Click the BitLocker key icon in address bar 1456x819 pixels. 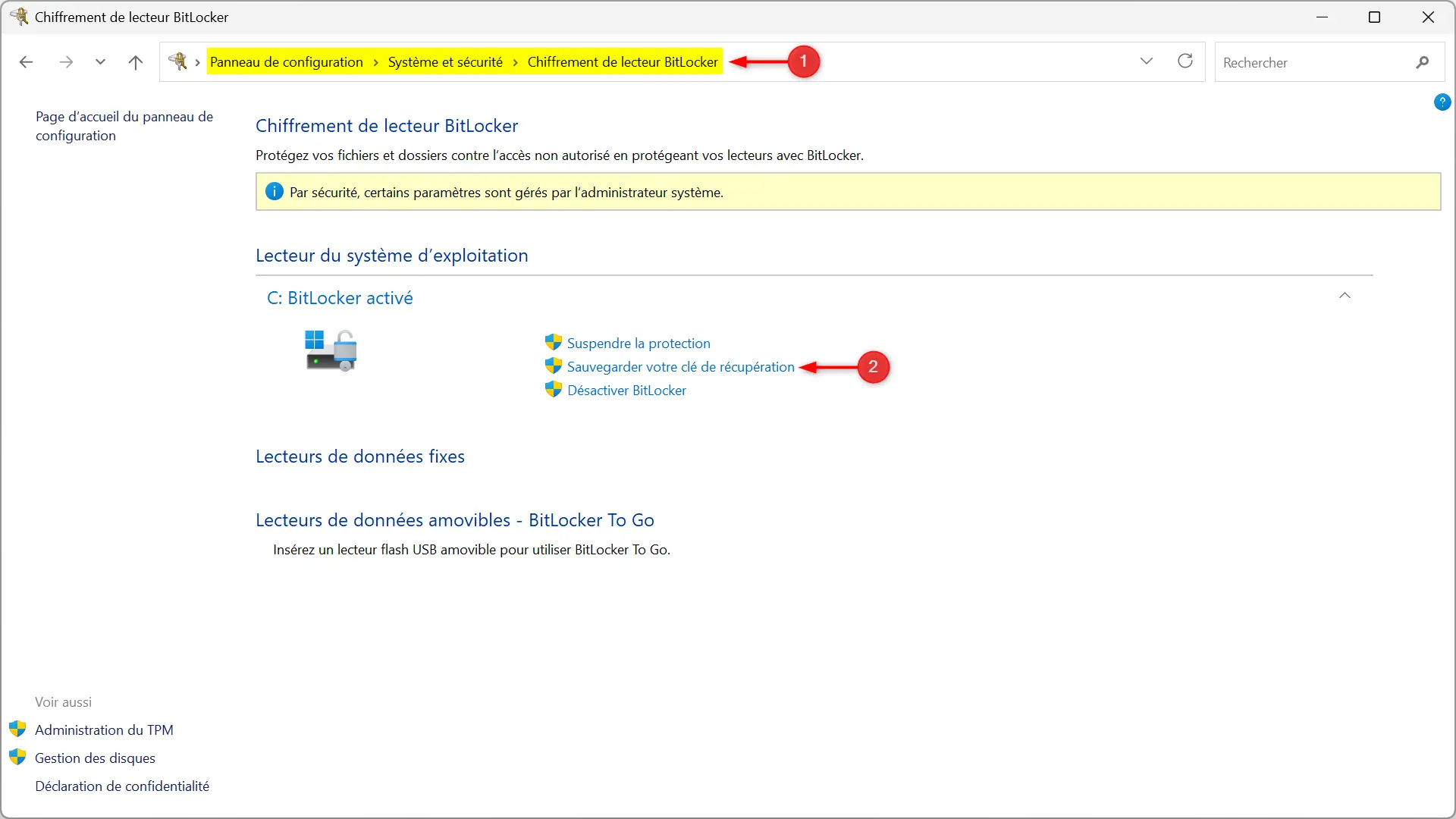coord(178,61)
